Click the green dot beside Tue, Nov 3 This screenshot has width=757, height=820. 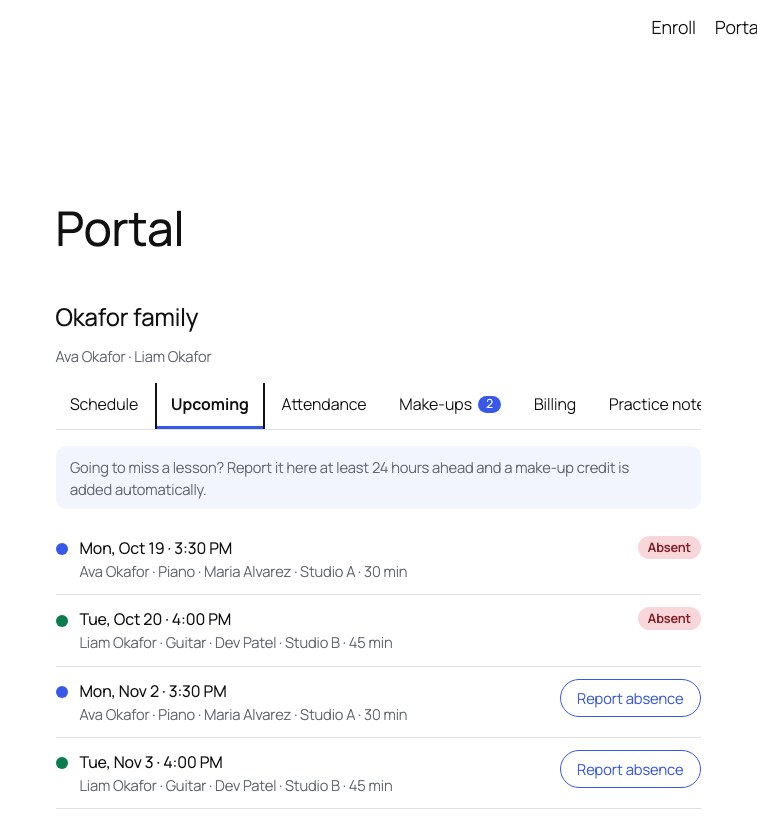click(x=62, y=763)
